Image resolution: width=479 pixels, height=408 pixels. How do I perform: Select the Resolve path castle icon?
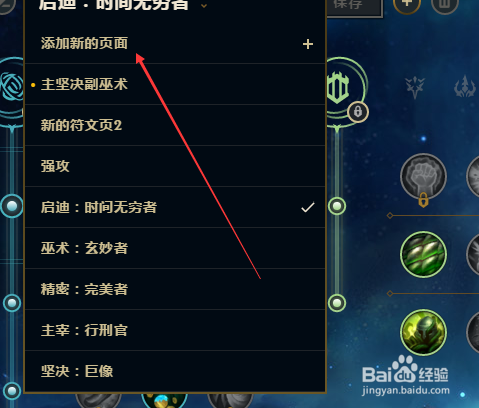pos(338,88)
